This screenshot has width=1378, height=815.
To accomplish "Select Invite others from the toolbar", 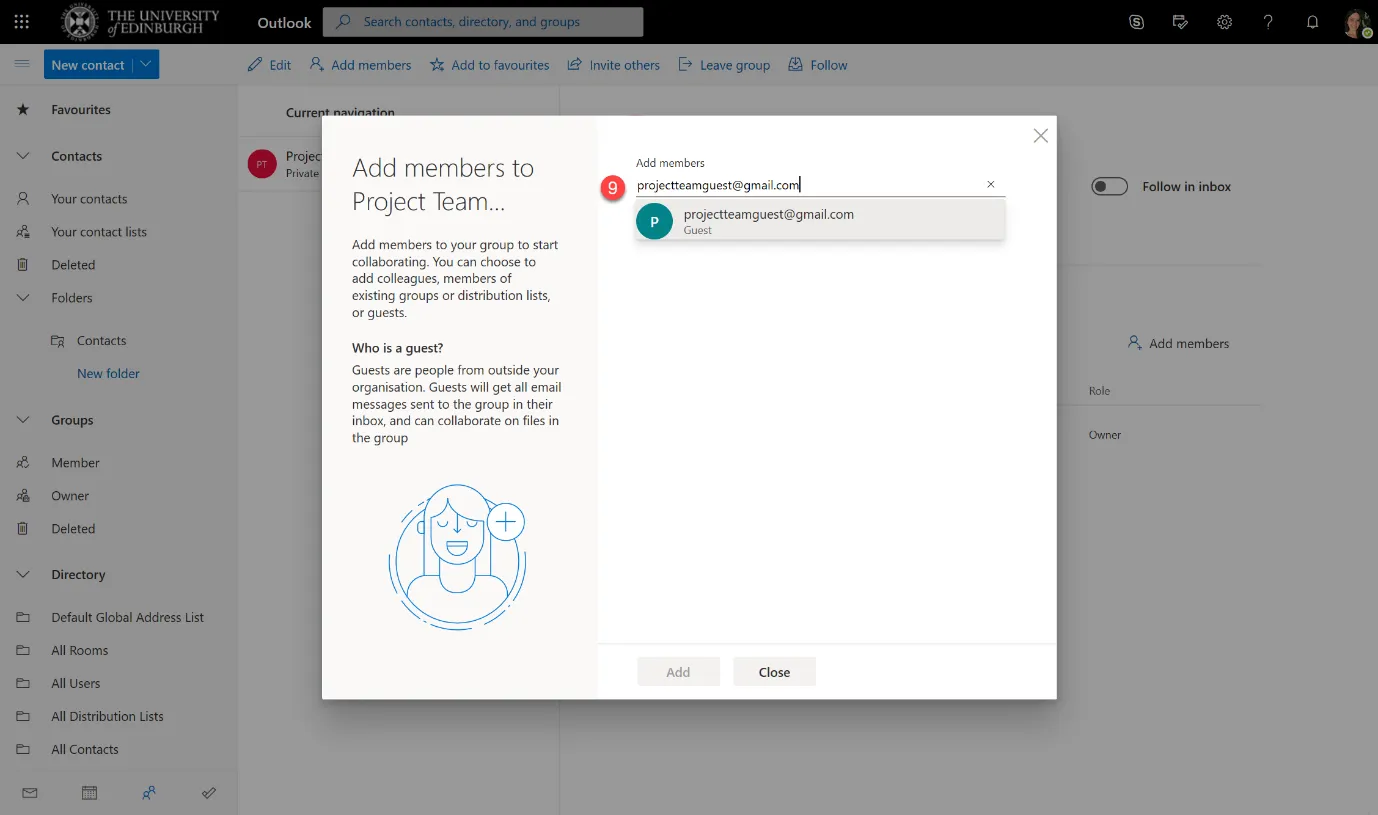I will pos(613,64).
